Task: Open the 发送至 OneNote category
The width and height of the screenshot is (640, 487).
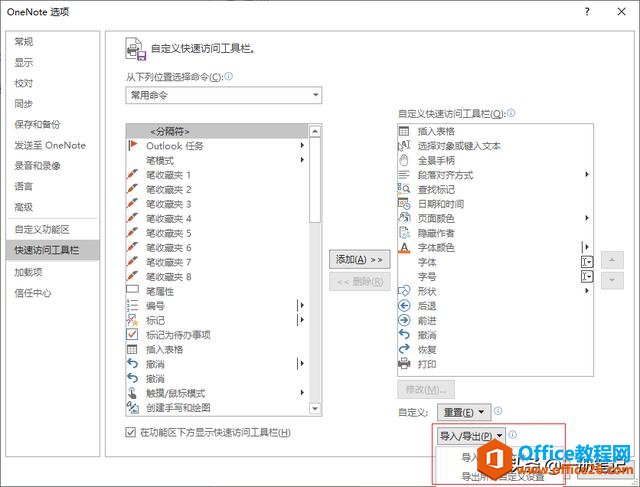Action: tap(53, 145)
